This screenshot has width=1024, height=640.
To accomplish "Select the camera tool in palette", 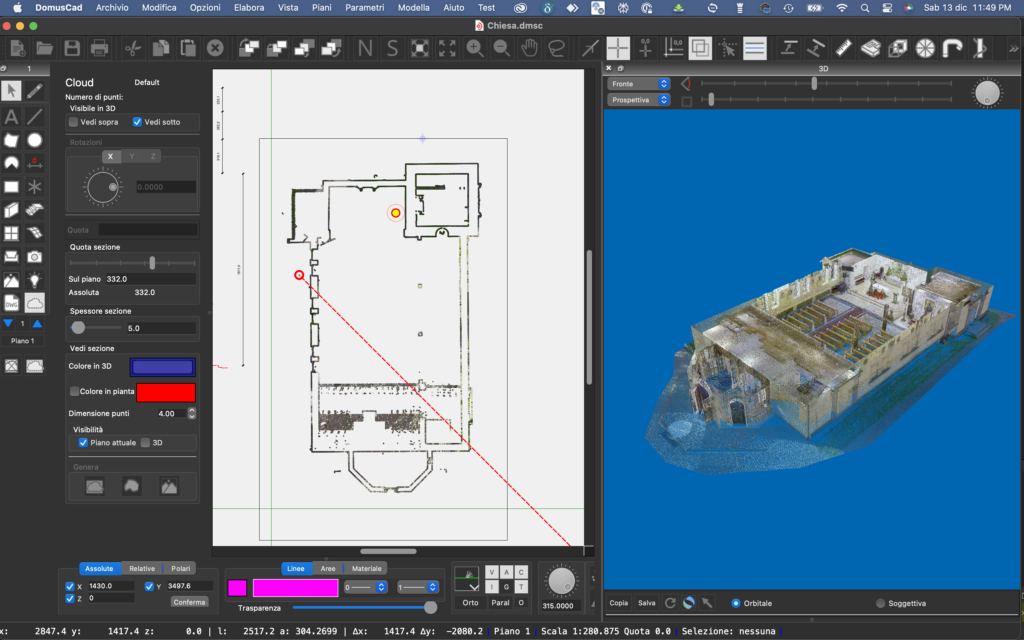I will pyautogui.click(x=35, y=257).
